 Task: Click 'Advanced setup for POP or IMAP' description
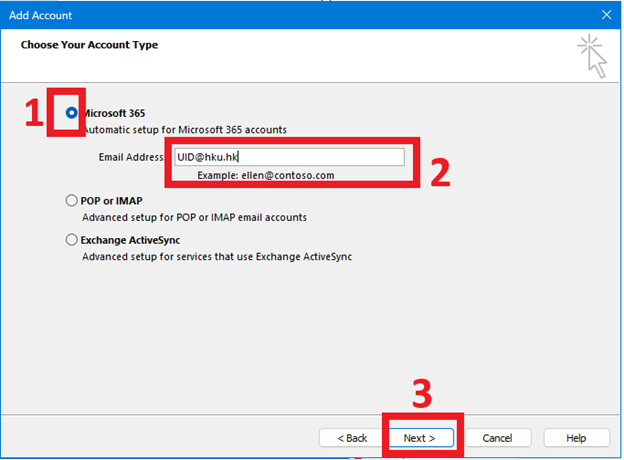(195, 217)
